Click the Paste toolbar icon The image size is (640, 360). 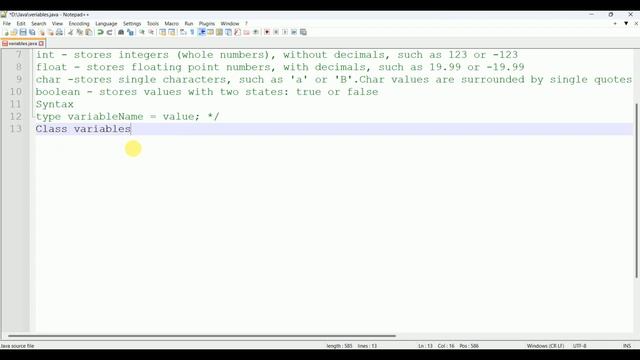[88, 32]
